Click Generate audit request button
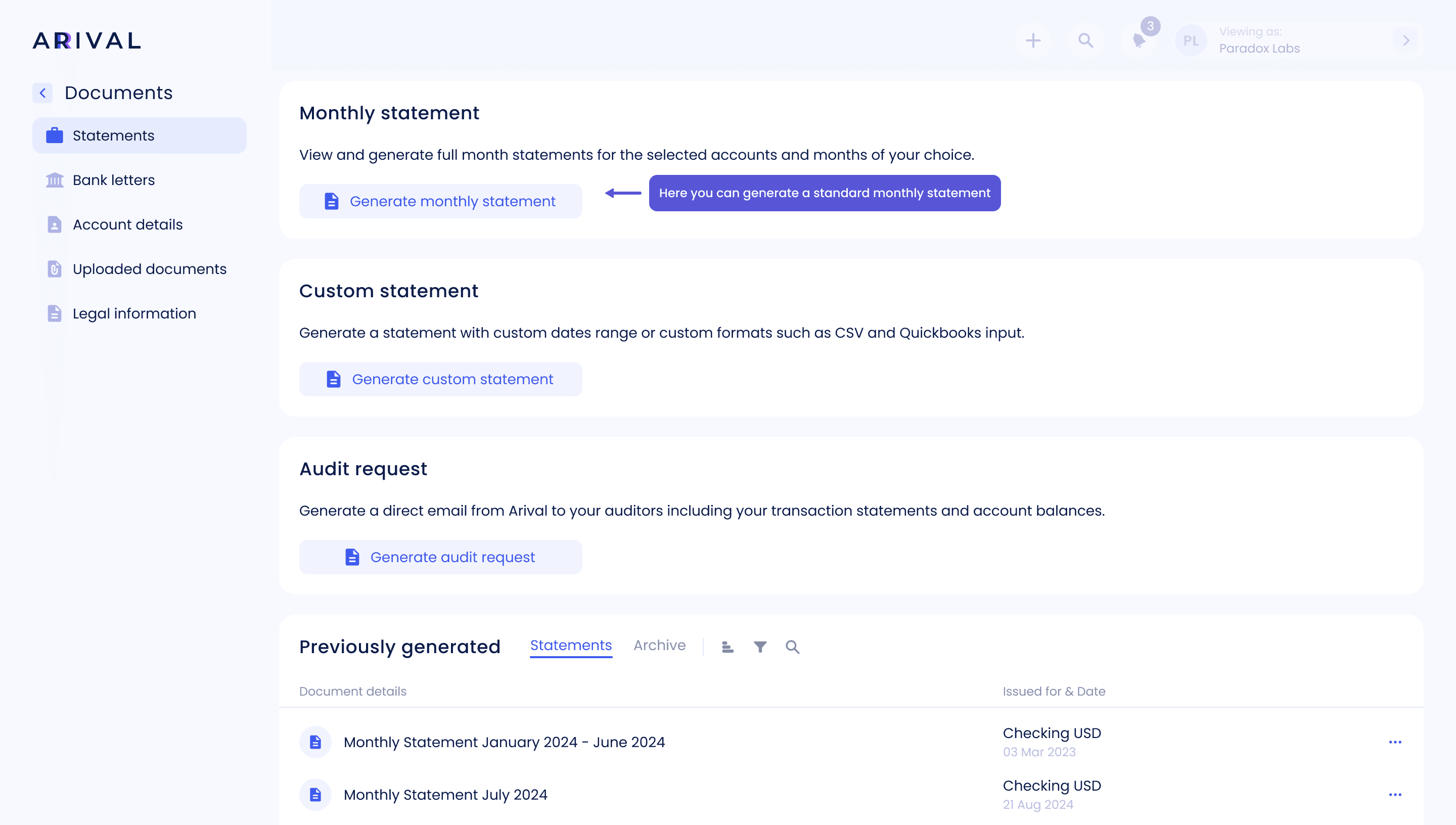Viewport: 1456px width, 825px height. 440,557
